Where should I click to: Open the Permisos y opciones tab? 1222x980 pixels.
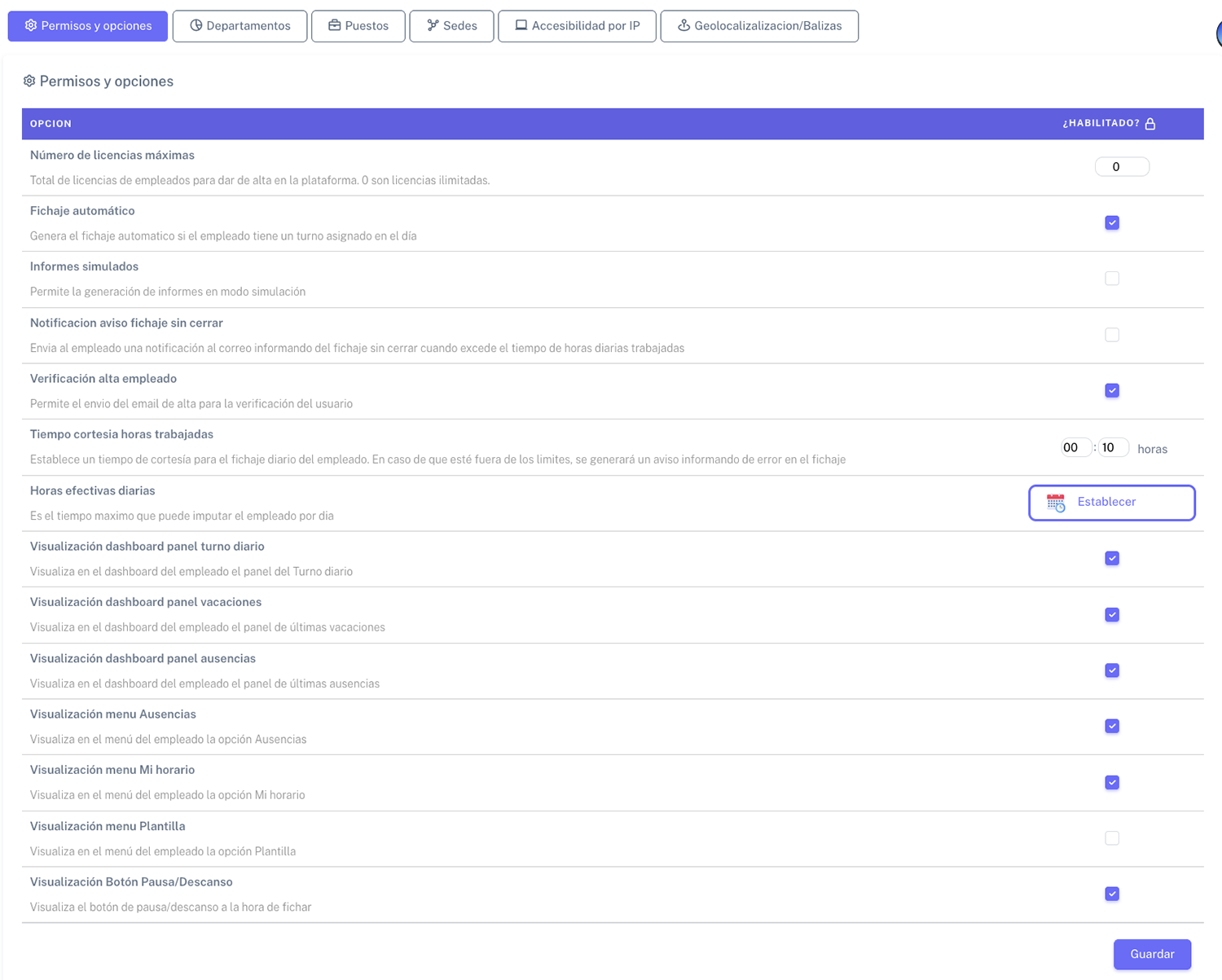tap(88, 26)
